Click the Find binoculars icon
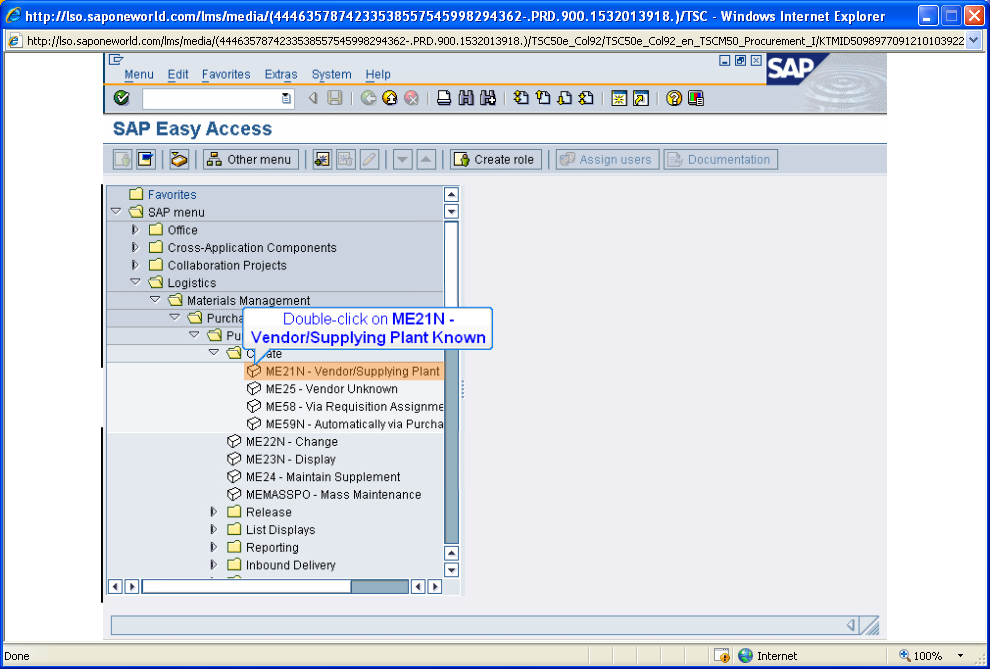 (x=466, y=98)
